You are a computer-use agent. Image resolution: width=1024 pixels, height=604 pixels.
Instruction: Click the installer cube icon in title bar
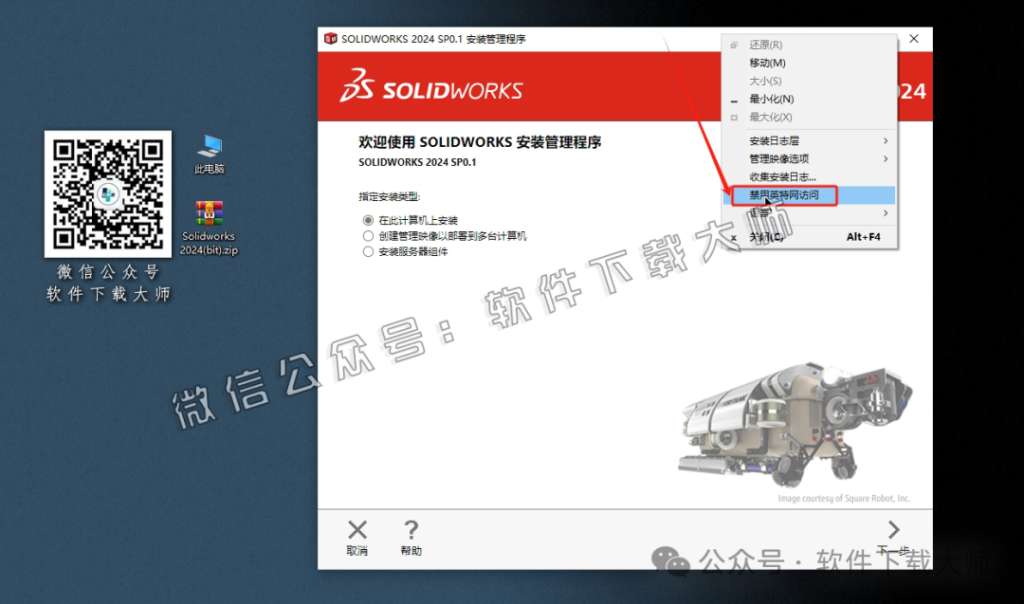(330, 38)
